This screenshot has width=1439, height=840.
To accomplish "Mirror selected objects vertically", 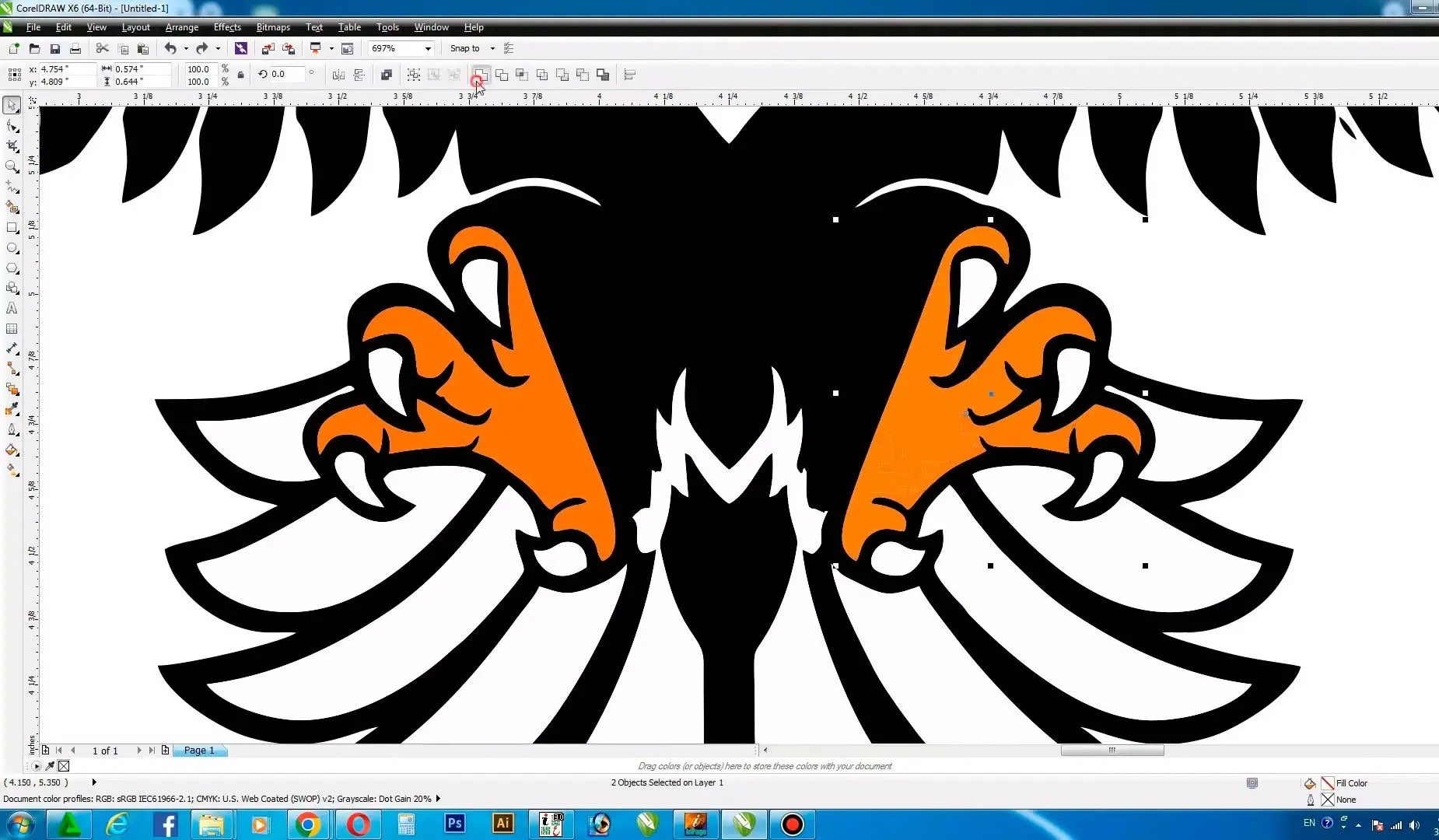I will 359,75.
